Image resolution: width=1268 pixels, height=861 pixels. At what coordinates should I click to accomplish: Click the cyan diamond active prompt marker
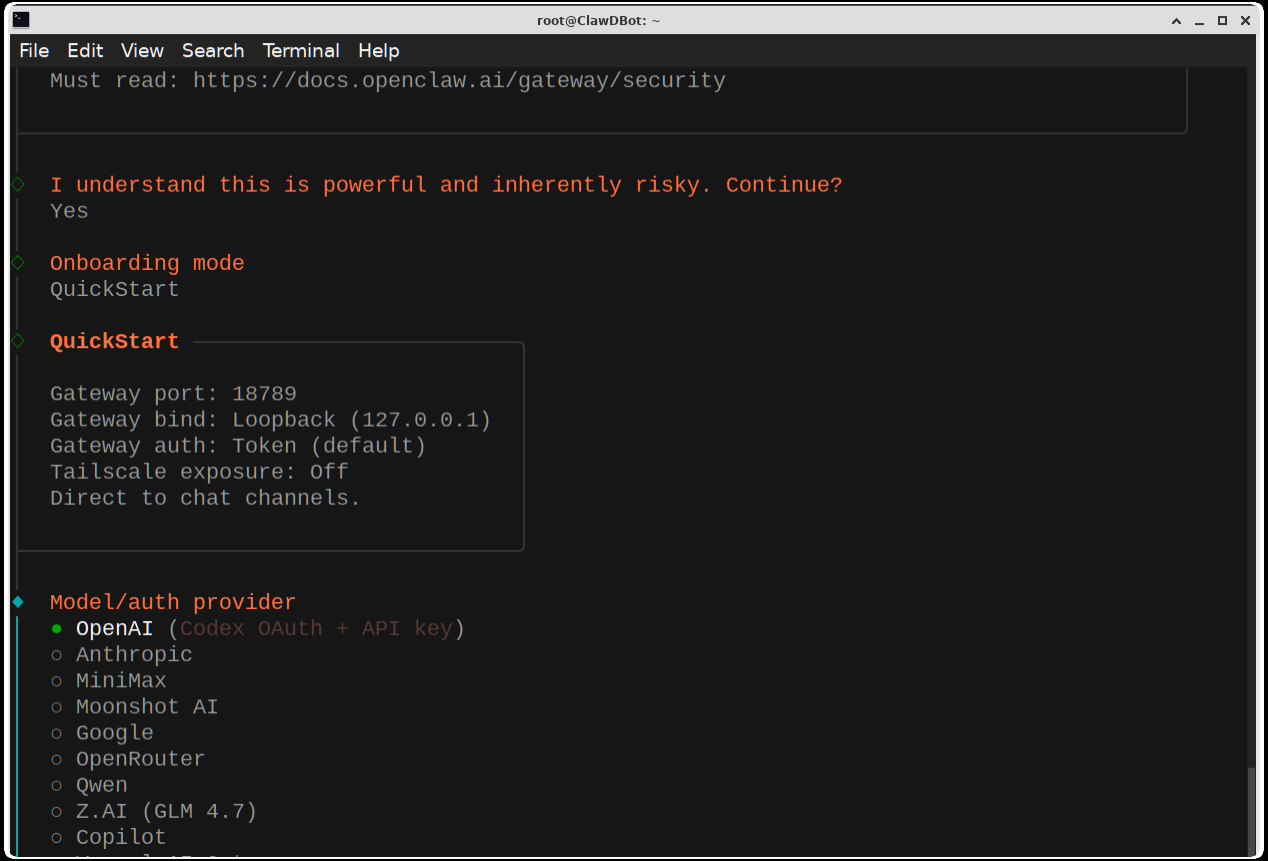17,602
